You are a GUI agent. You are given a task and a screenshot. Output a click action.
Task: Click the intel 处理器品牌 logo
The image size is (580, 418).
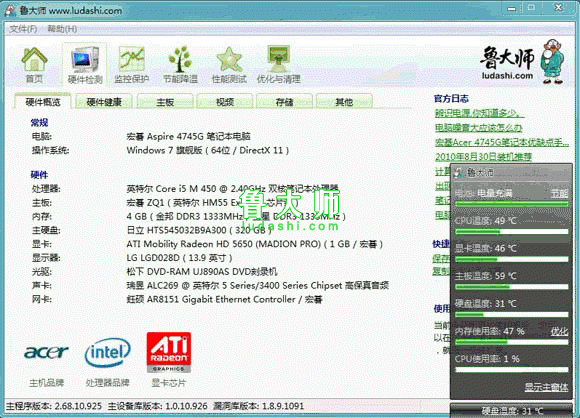pos(107,352)
